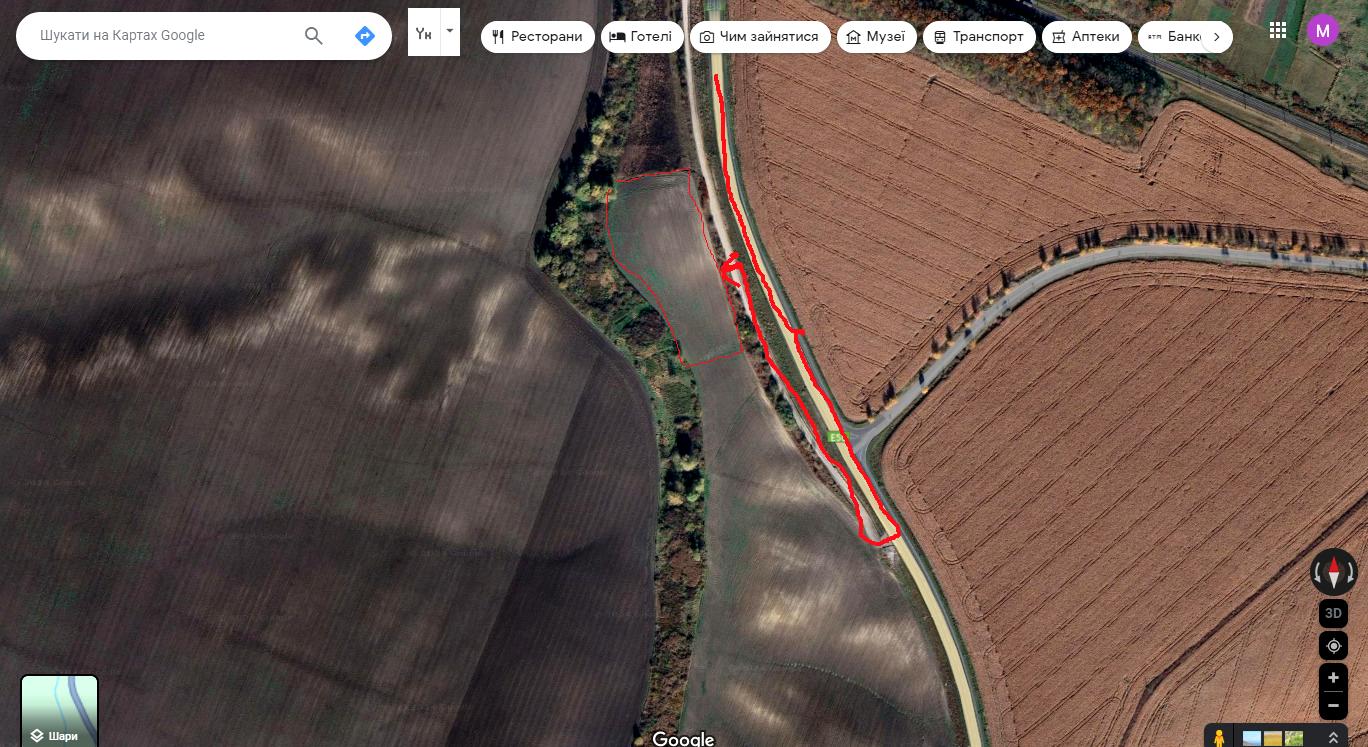Zoom out with the minus button
1368x747 pixels.
1333,705
